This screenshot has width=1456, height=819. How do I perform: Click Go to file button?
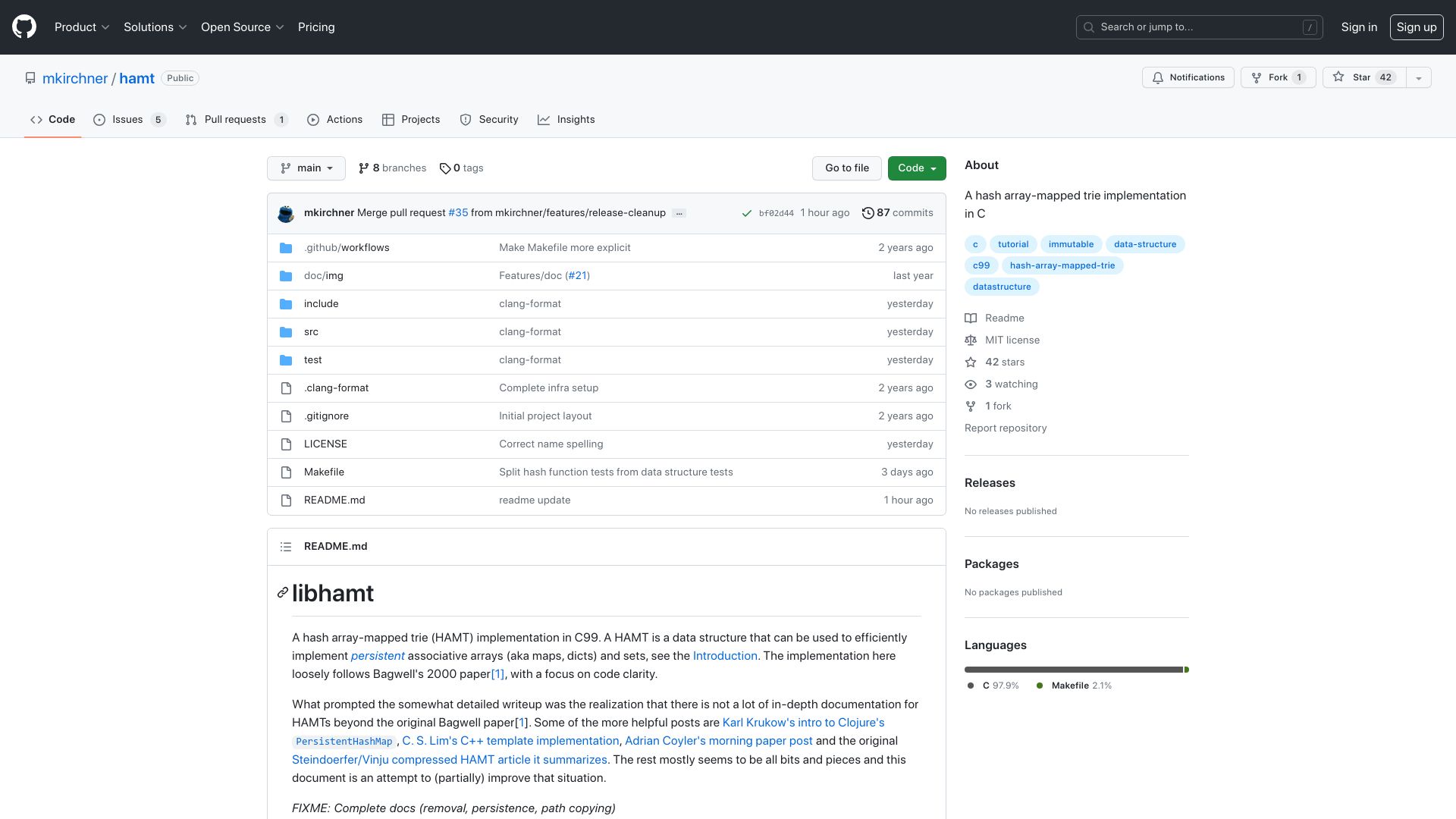coord(847,168)
